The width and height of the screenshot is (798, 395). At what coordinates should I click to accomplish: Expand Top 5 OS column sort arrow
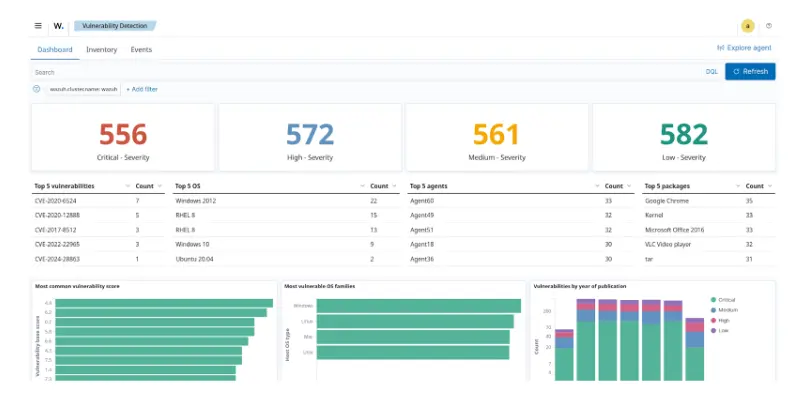362,186
